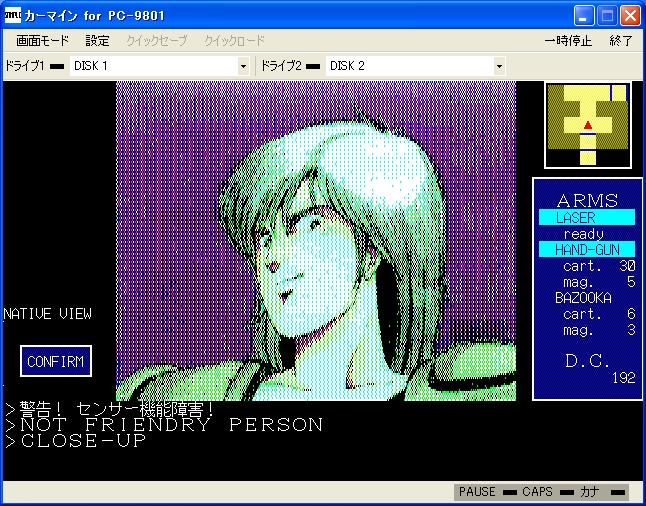
Task: Click the character close-up portrait
Action: point(316,241)
